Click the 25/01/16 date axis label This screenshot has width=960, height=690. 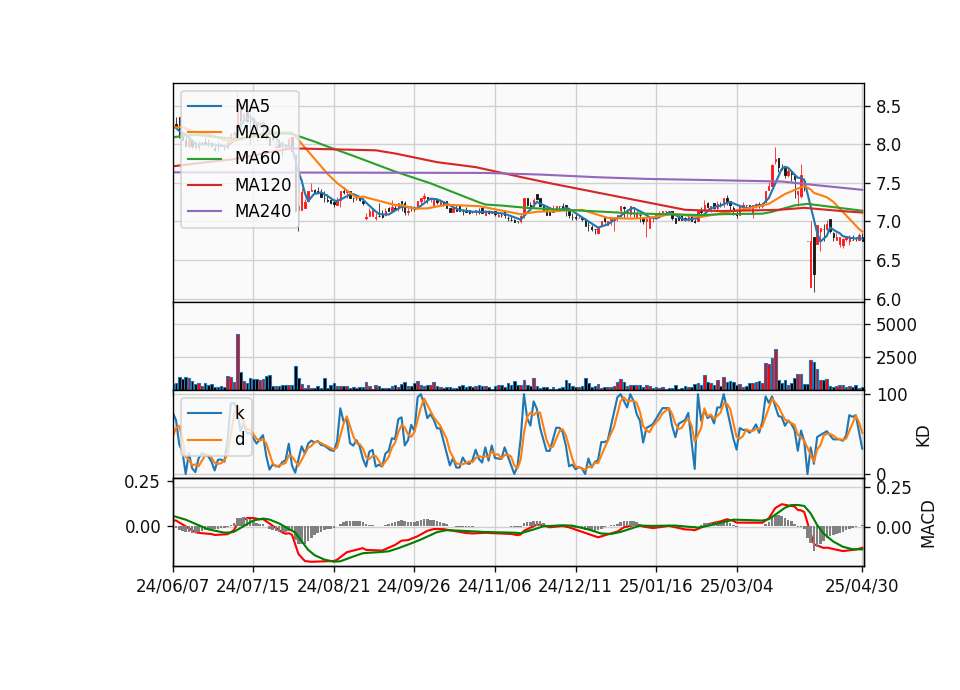pos(656,586)
